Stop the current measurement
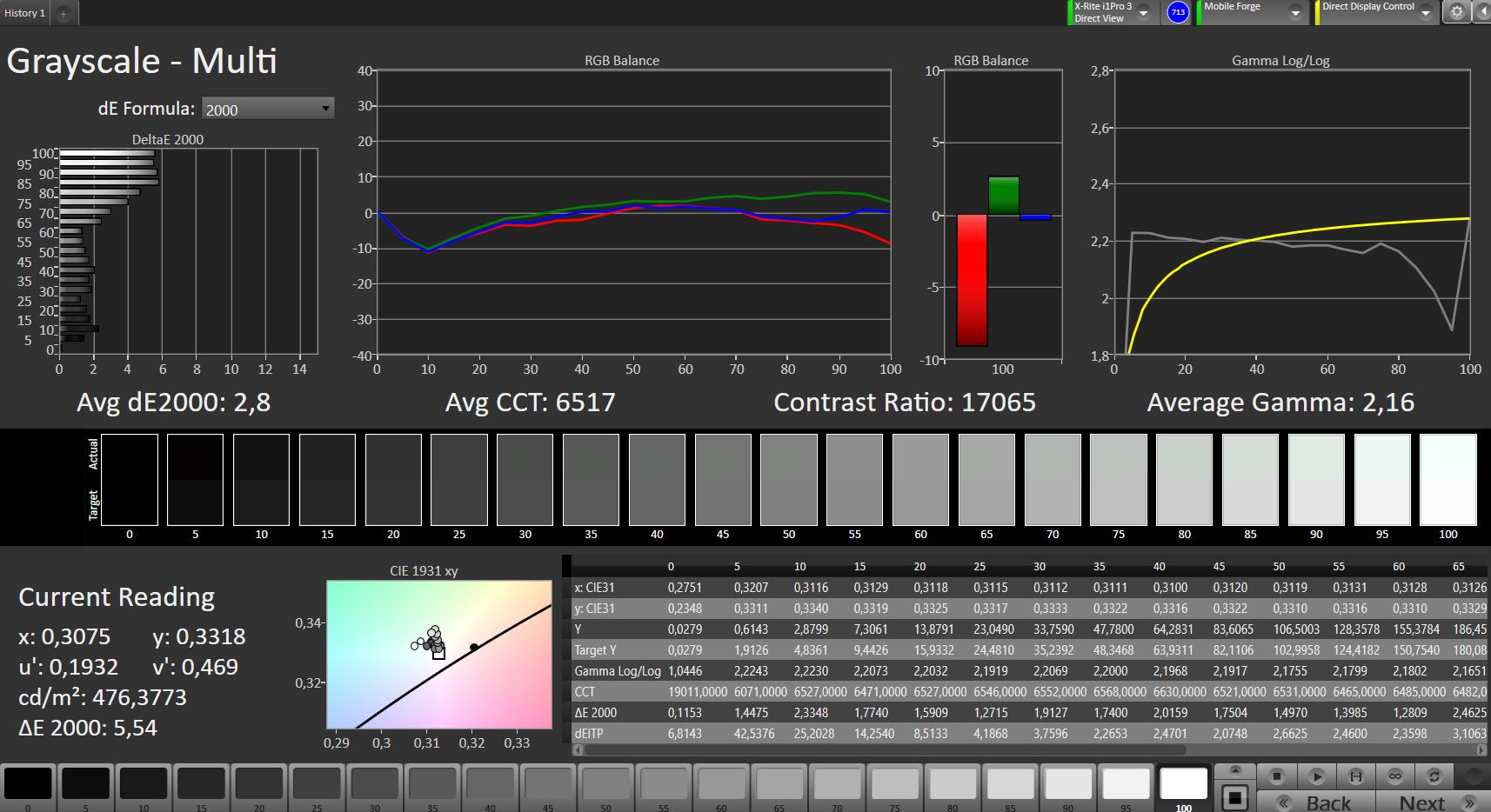The width and height of the screenshot is (1491, 812). coord(1277,775)
